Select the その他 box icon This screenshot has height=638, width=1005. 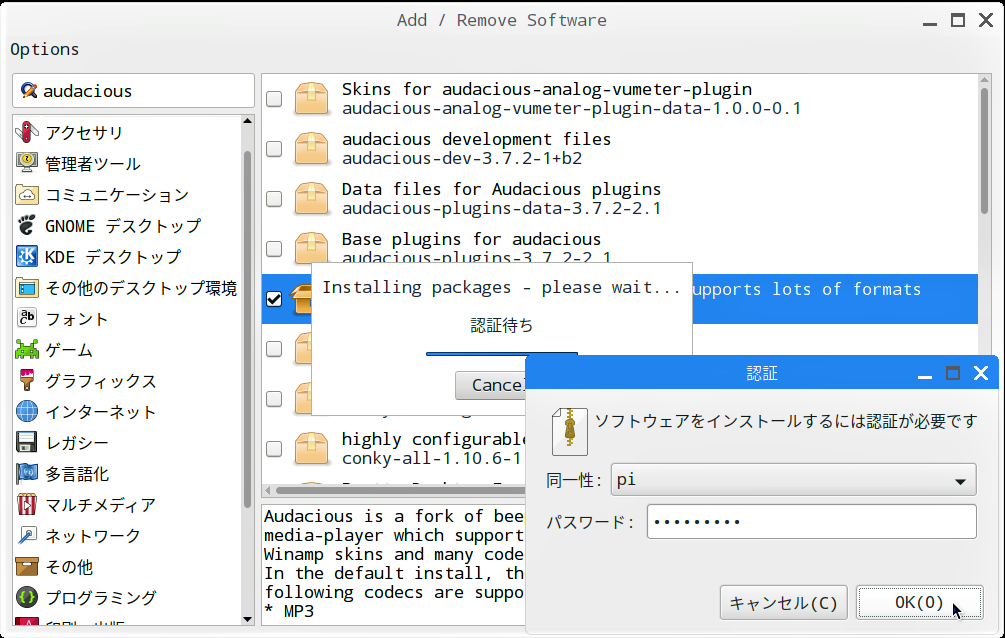click(27, 567)
